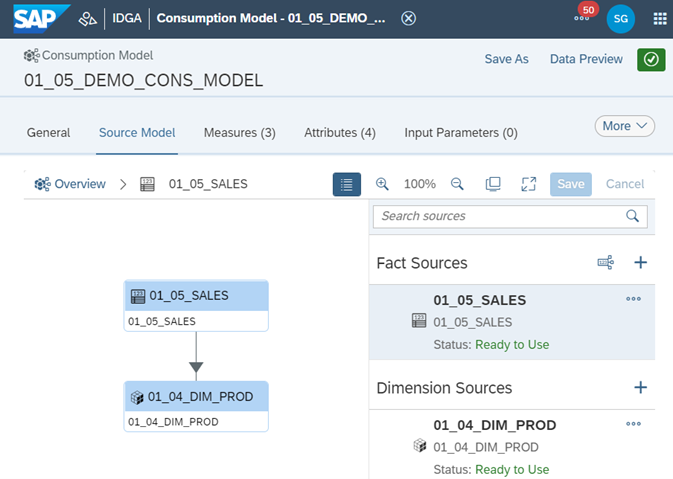Switch to the Attributes (4) tab

tap(339, 132)
